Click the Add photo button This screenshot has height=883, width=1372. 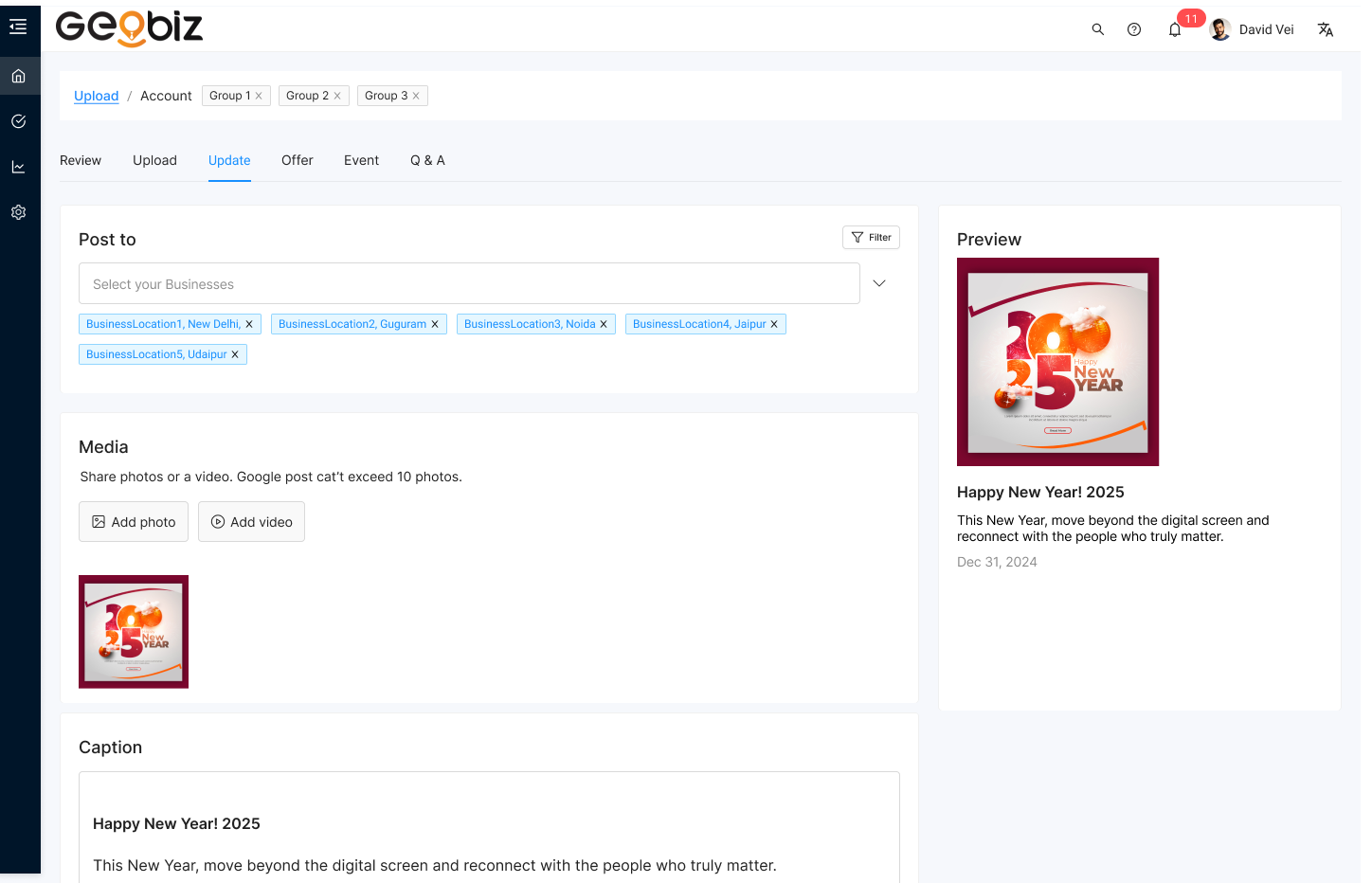point(134,522)
